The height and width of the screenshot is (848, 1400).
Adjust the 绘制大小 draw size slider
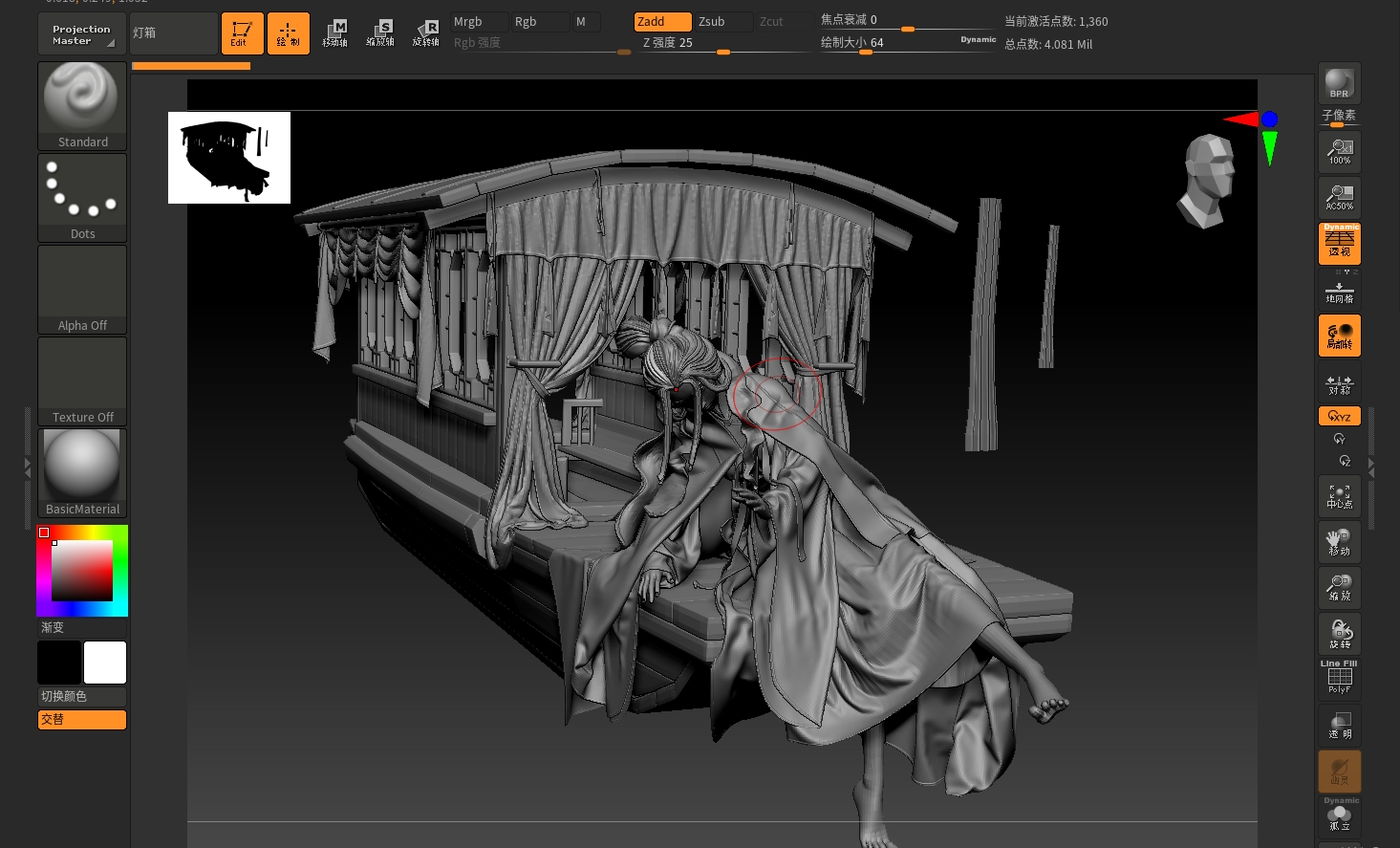pyautogui.click(x=889, y=43)
